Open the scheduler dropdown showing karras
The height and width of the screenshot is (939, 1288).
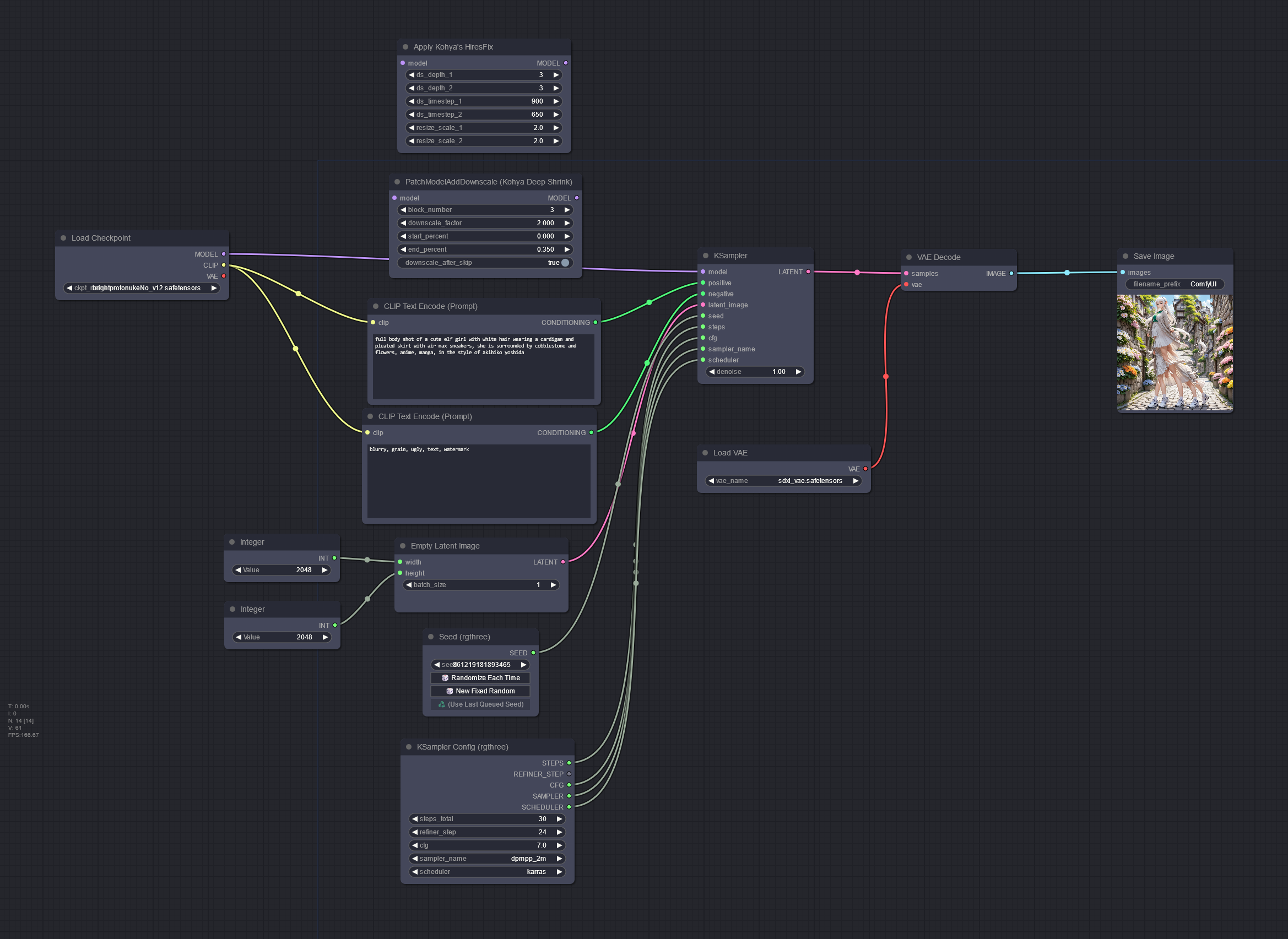coord(486,871)
